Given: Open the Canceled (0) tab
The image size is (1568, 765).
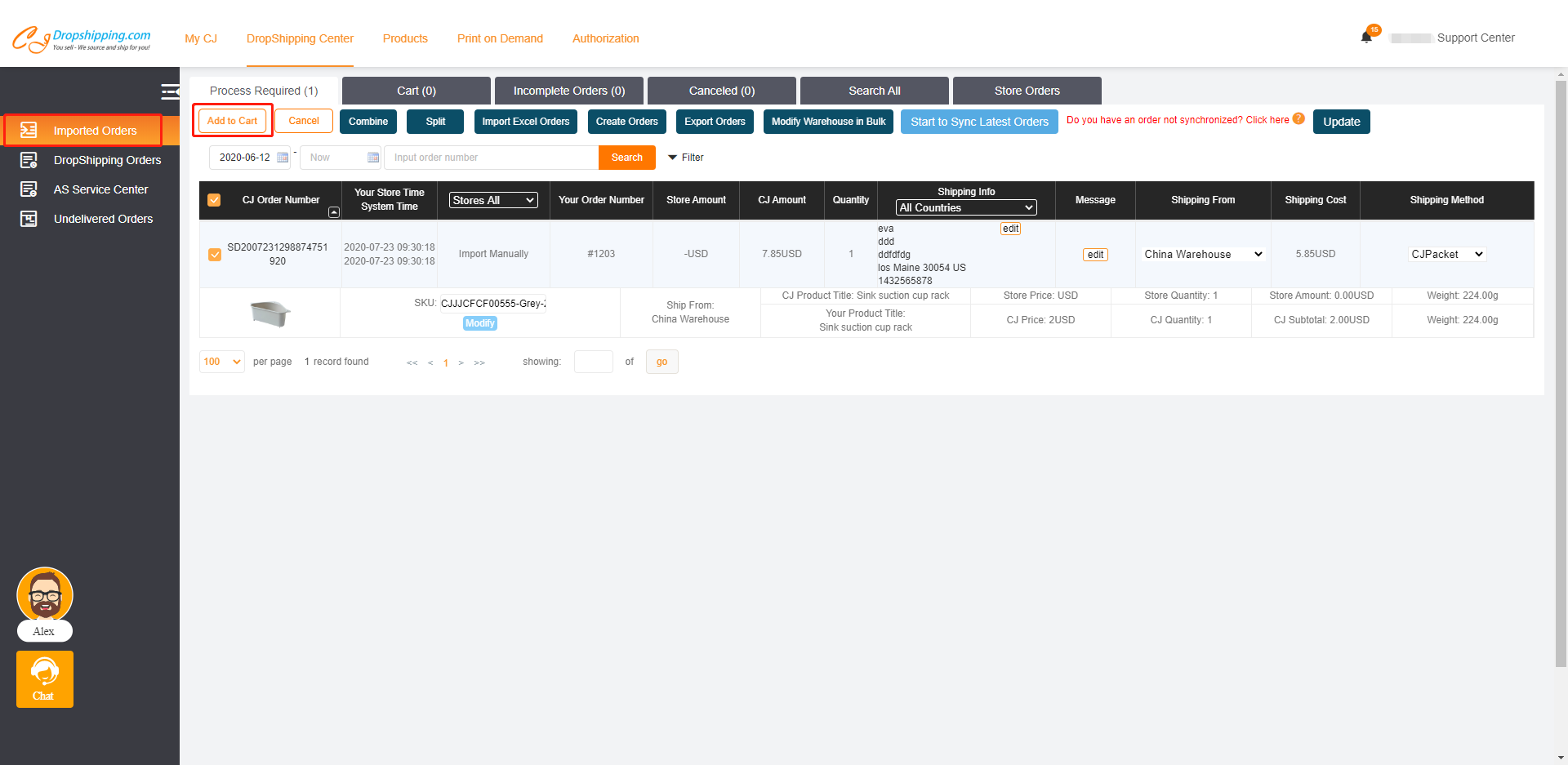Looking at the screenshot, I should point(720,90).
